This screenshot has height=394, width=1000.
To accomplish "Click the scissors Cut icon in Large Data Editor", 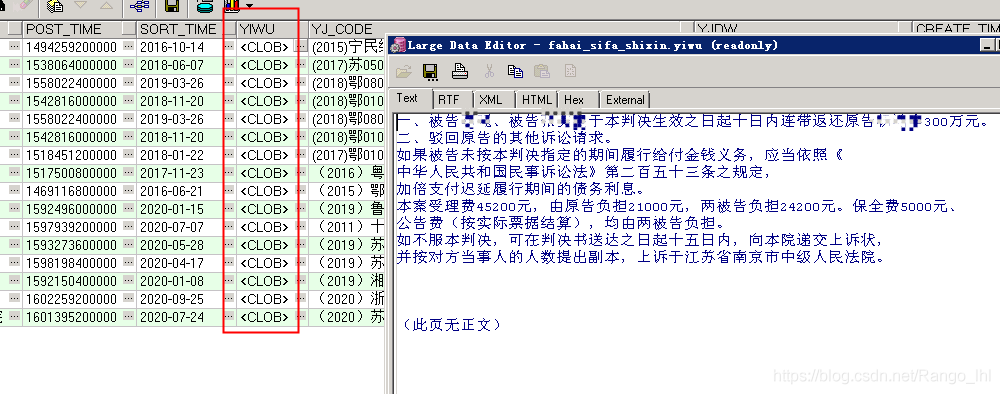I will coord(489,71).
